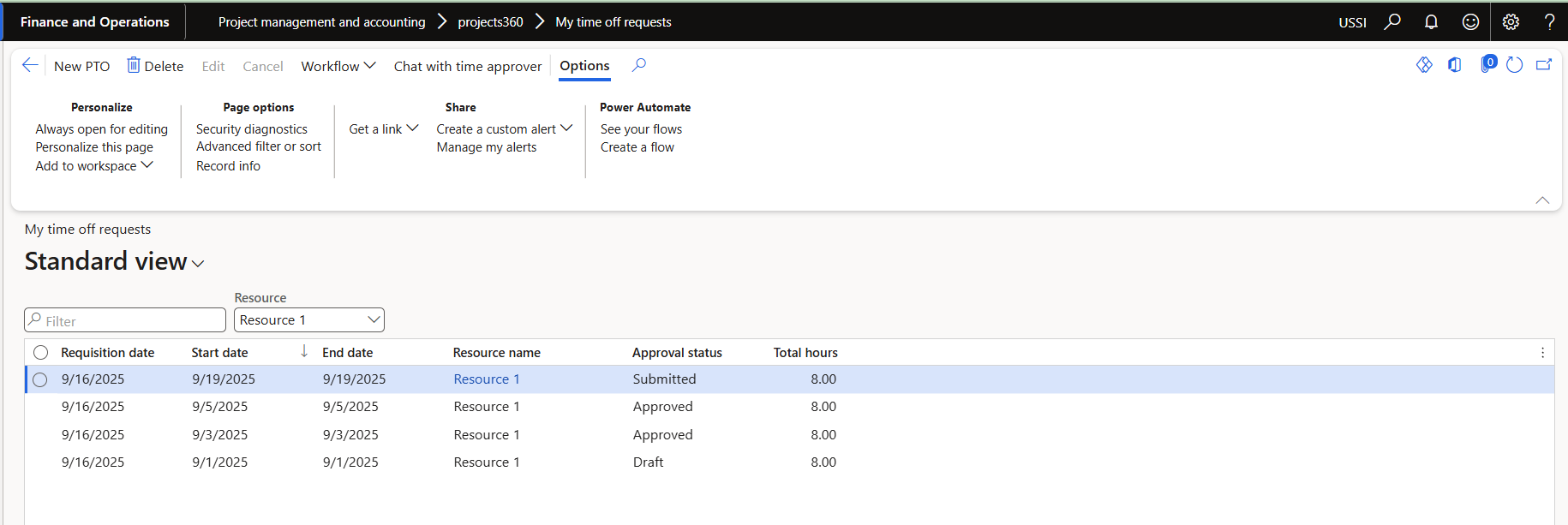Viewport: 1568px width, 525px height.
Task: Open page in new window icon
Action: coord(1544,65)
